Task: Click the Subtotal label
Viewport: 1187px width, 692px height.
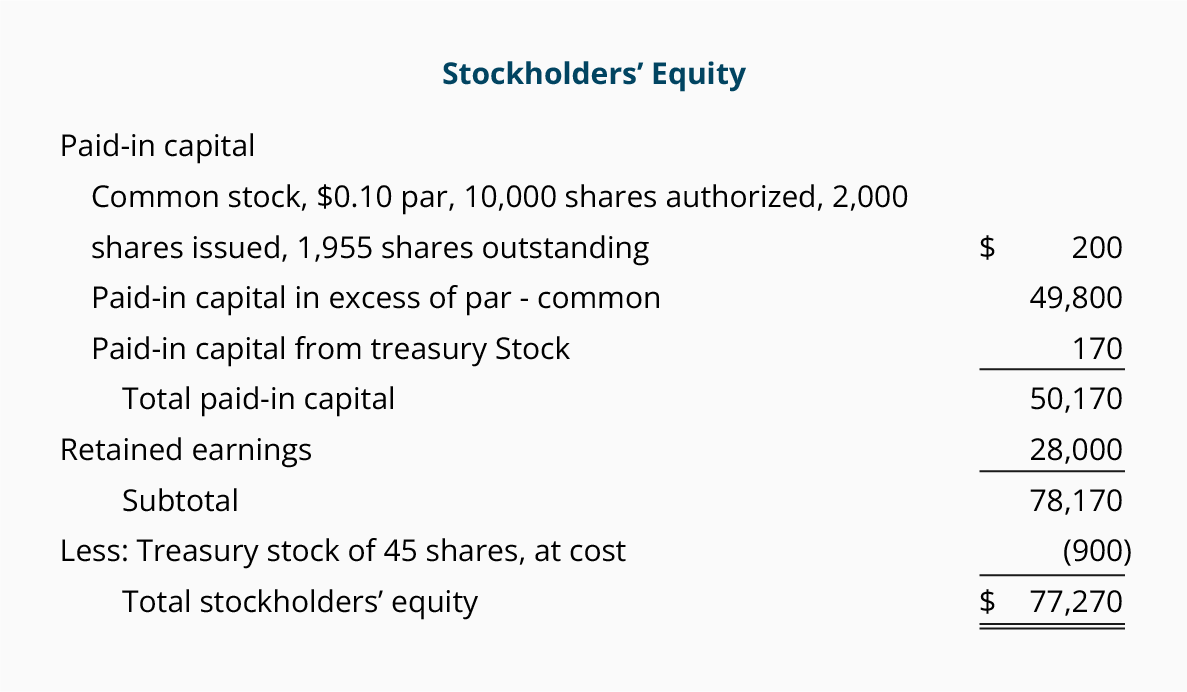Action: (x=180, y=500)
